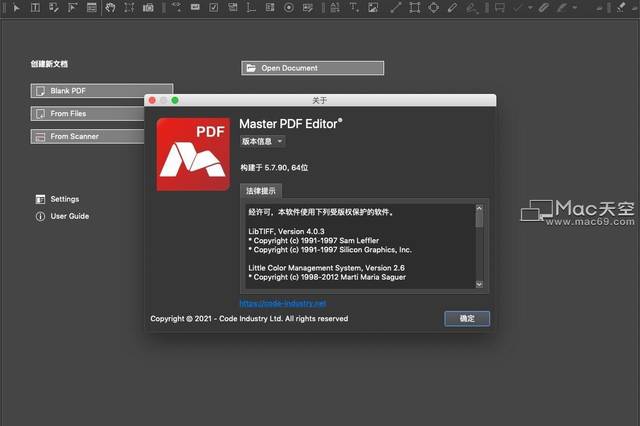This screenshot has height=426, width=640.
Task: Click the 'LibTIFF, Version 4.0.3' line
Action: 286,231
